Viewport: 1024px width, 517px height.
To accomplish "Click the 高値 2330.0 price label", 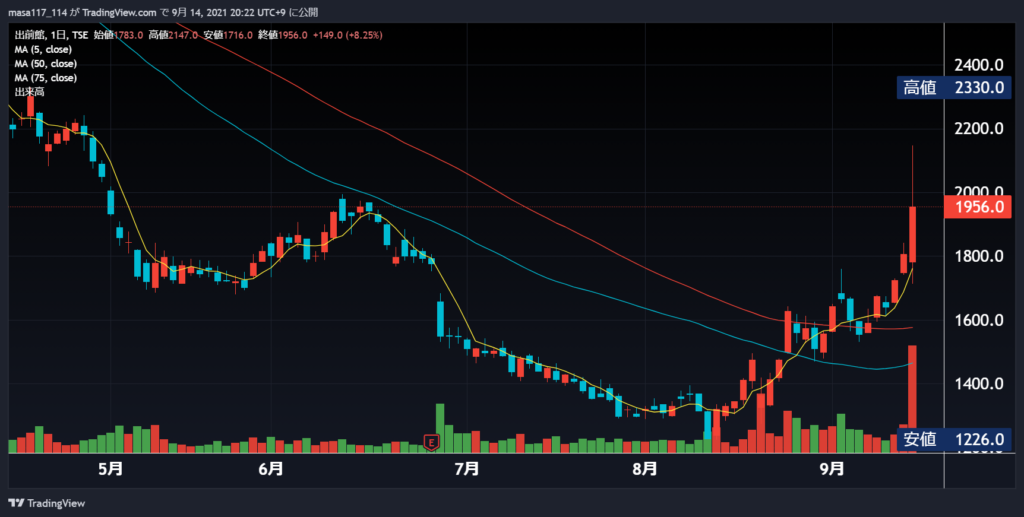I will point(953,87).
